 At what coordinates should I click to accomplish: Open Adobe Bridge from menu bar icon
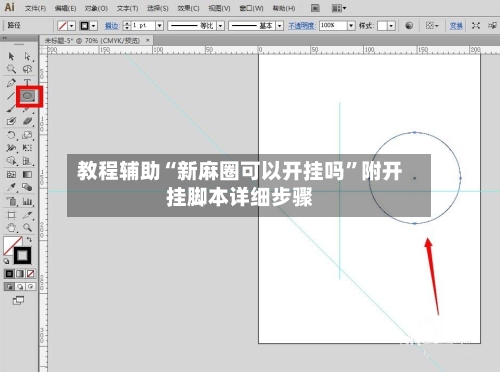pyautogui.click(x=315, y=8)
